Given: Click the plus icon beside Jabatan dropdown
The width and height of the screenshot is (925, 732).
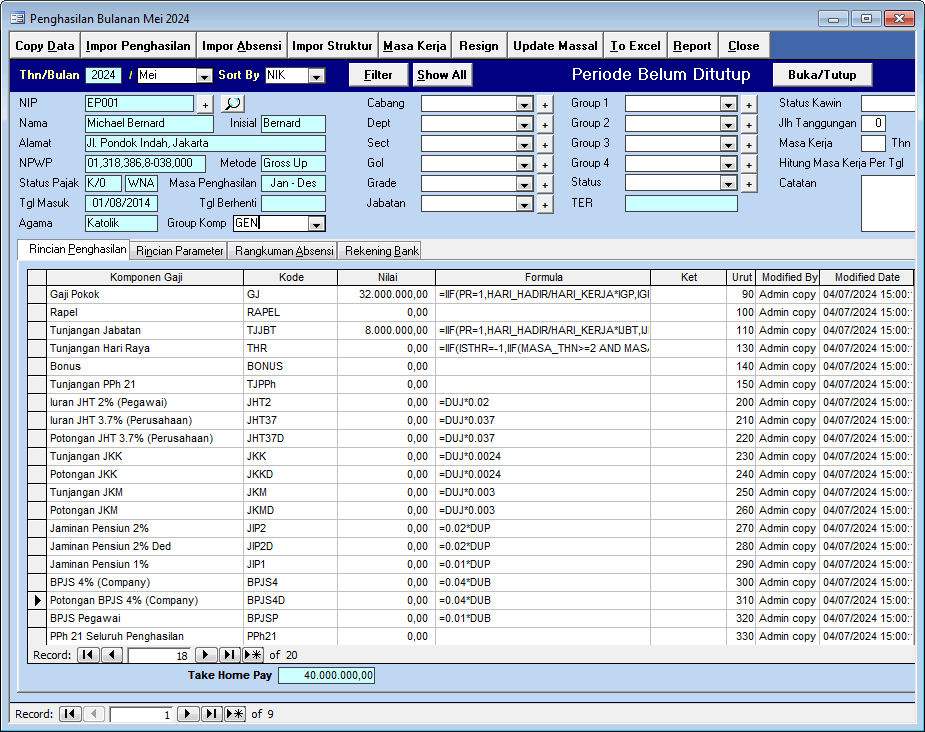Looking at the screenshot, I should click(x=545, y=204).
